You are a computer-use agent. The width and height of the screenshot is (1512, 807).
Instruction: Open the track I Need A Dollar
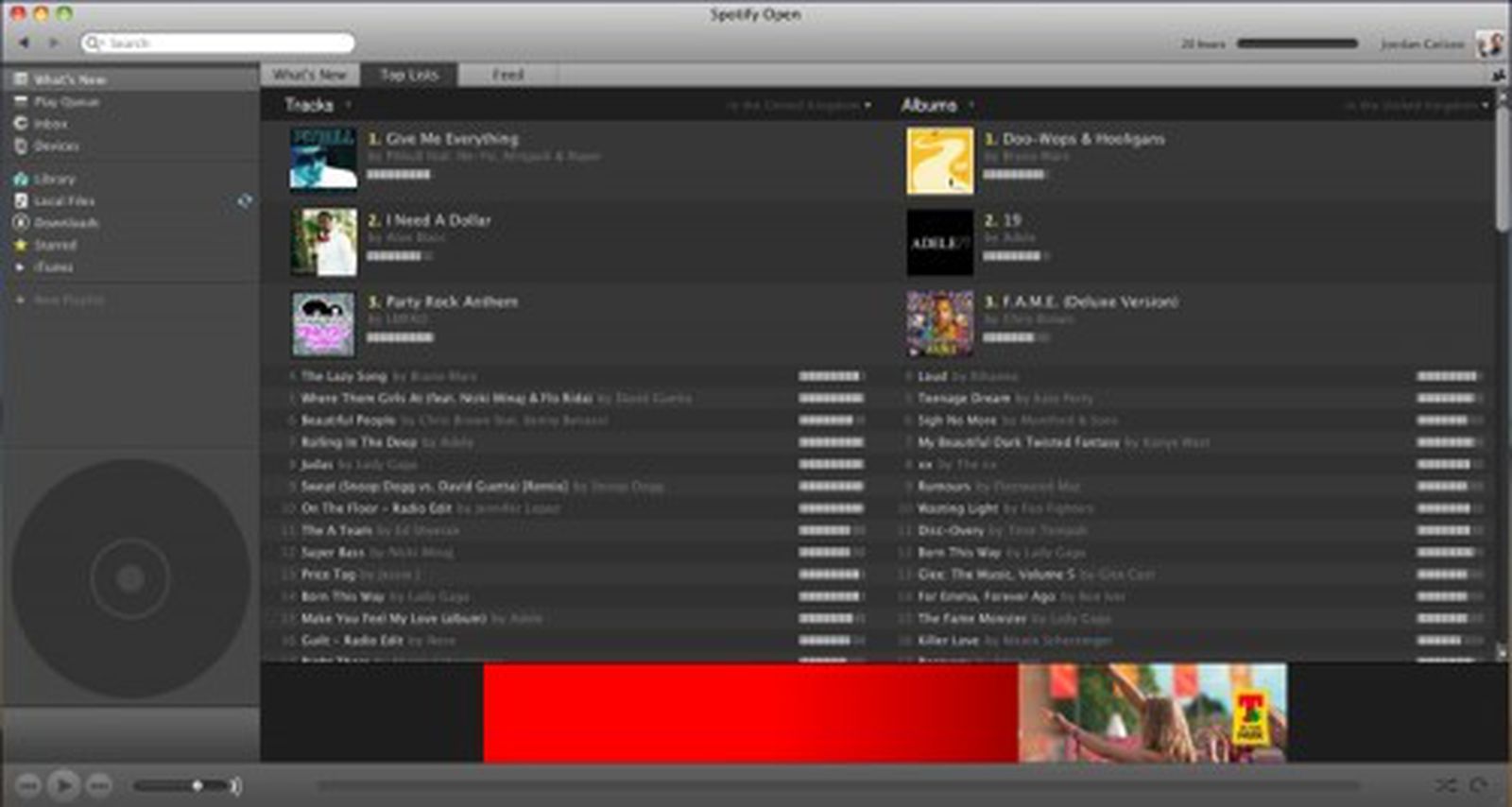coord(438,220)
